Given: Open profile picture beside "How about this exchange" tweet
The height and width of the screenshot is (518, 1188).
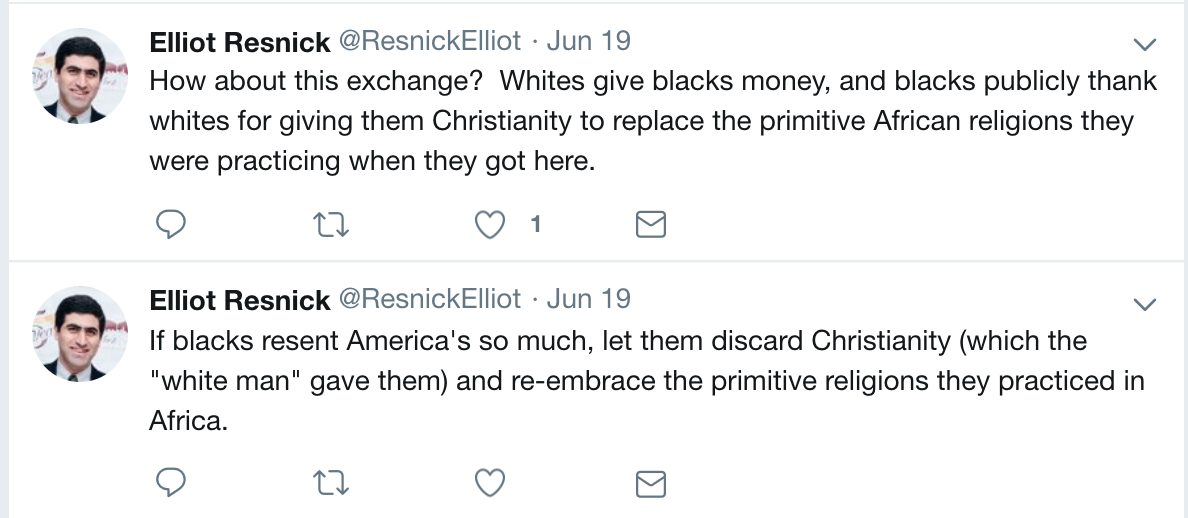Looking at the screenshot, I should pos(80,76).
